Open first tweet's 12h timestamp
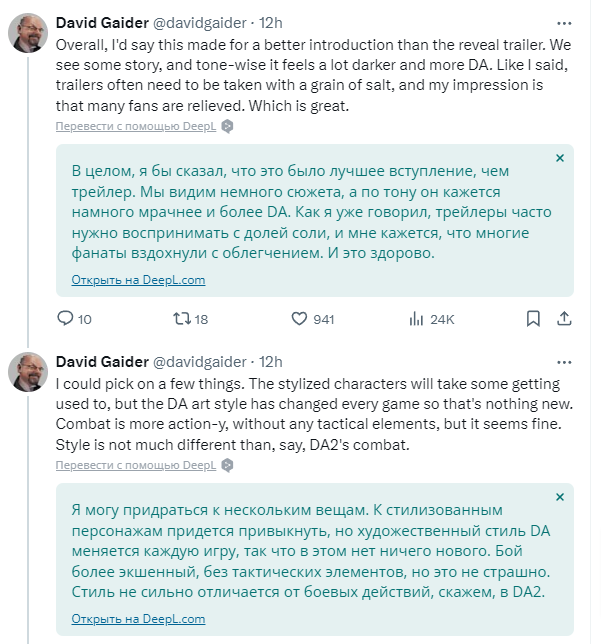 point(271,22)
